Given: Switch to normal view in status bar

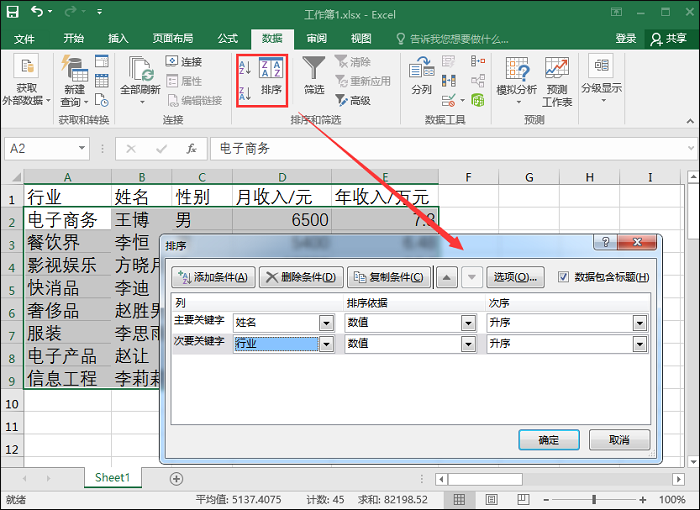Looking at the screenshot, I should [456, 499].
